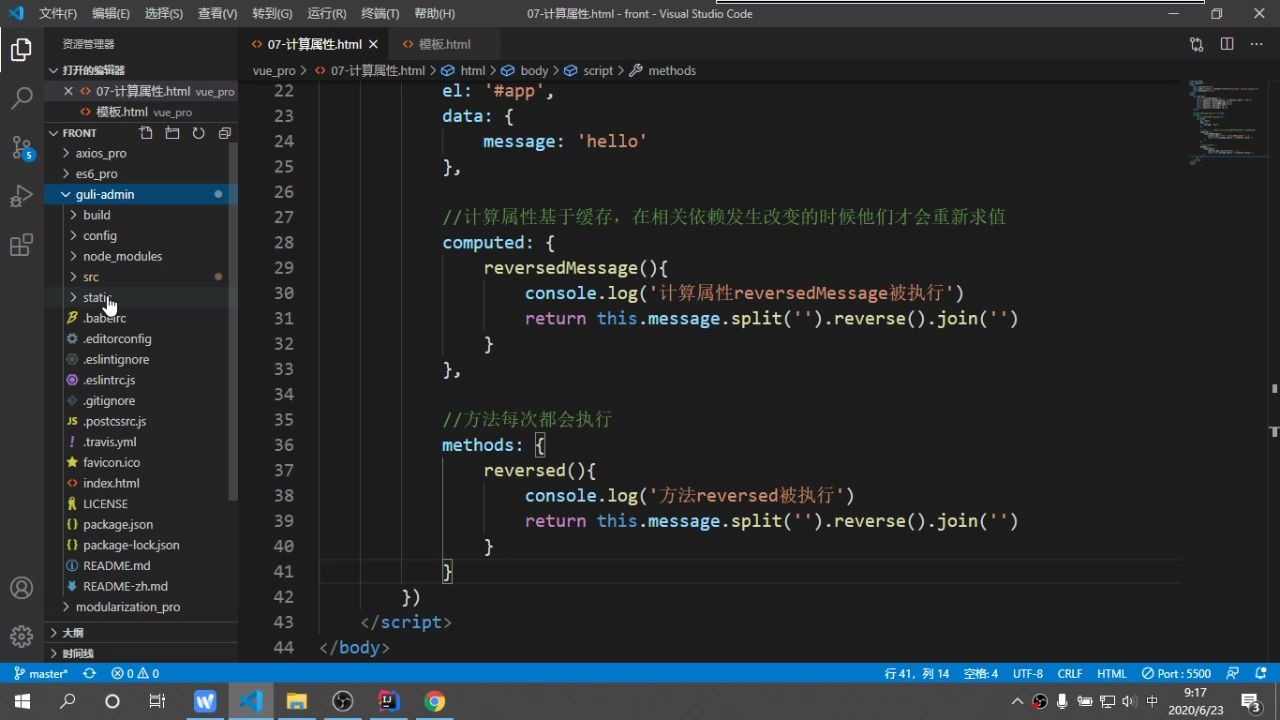Open the notifications bell

pos(1261,674)
